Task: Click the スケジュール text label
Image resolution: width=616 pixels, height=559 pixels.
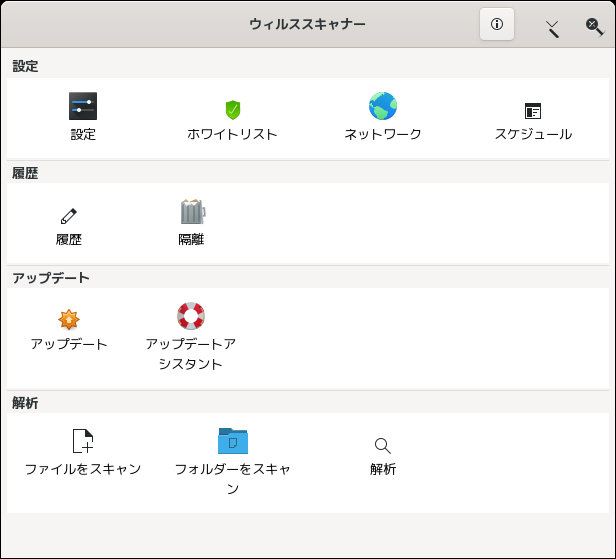Action: coord(533,134)
